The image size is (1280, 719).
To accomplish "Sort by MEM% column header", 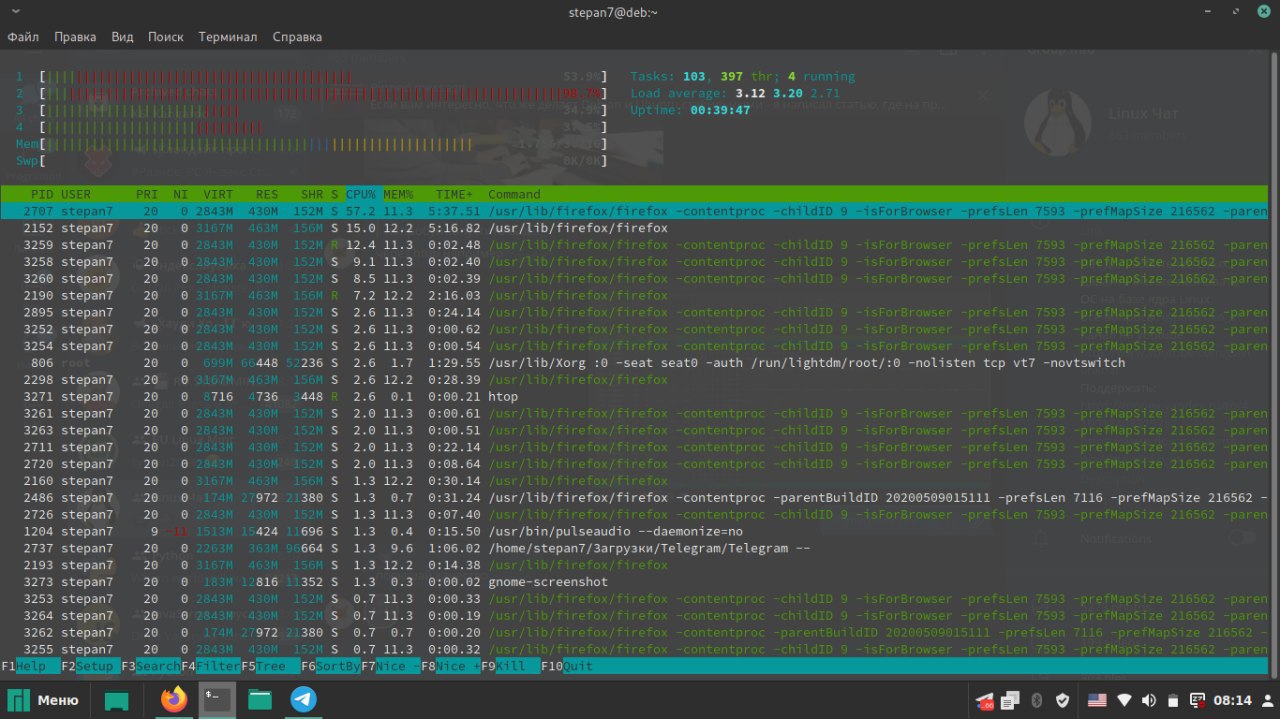I will [x=398, y=194].
